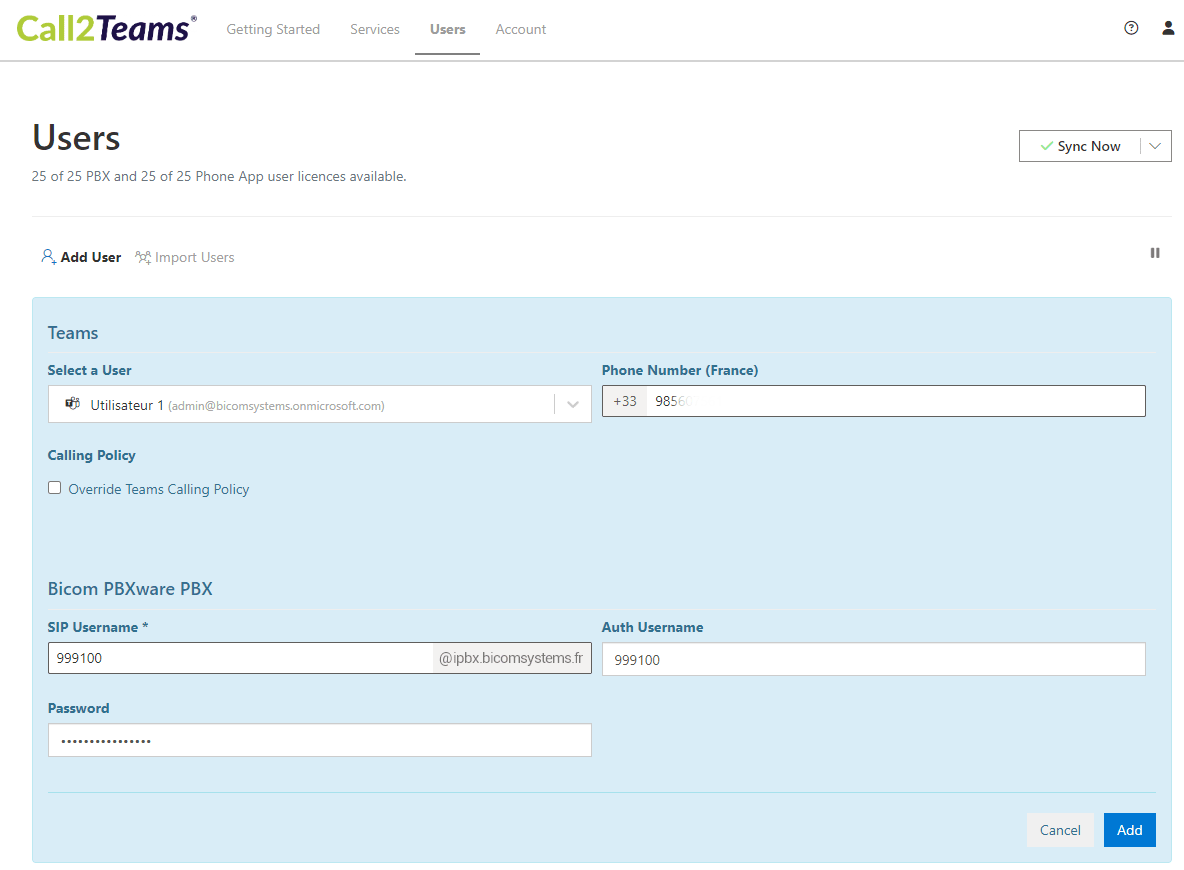
Task: Click the @ipbx.bicomsystems.fr domain suffix
Action: point(511,658)
